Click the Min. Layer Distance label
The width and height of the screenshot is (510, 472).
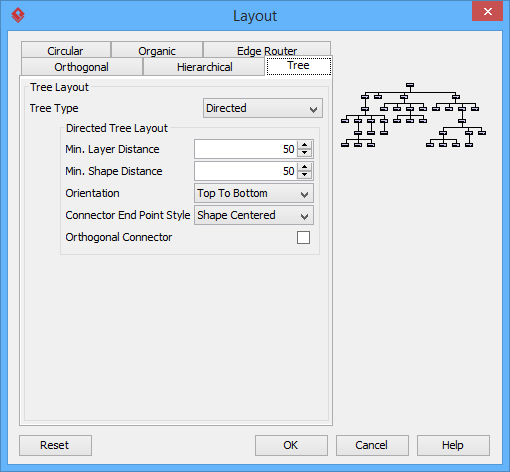click(112, 149)
